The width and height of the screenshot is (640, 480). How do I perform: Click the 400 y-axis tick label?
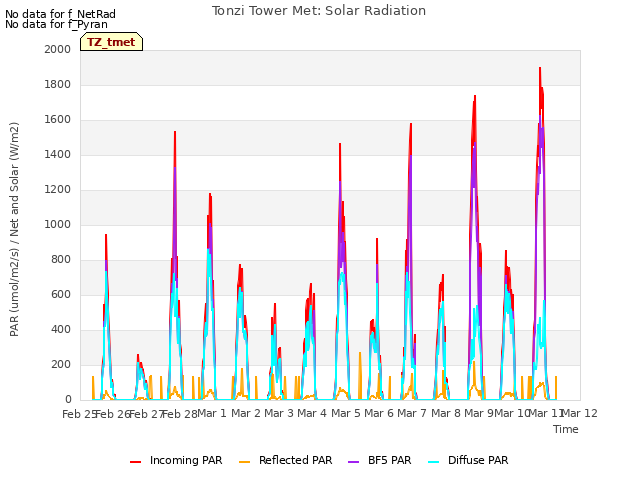click(61, 329)
